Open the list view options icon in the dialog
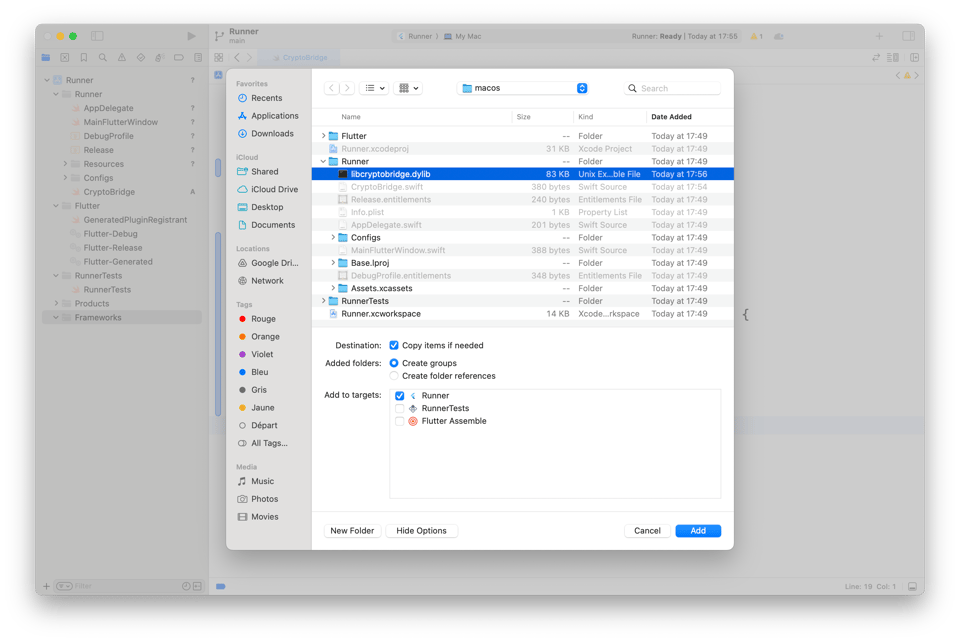 [375, 88]
